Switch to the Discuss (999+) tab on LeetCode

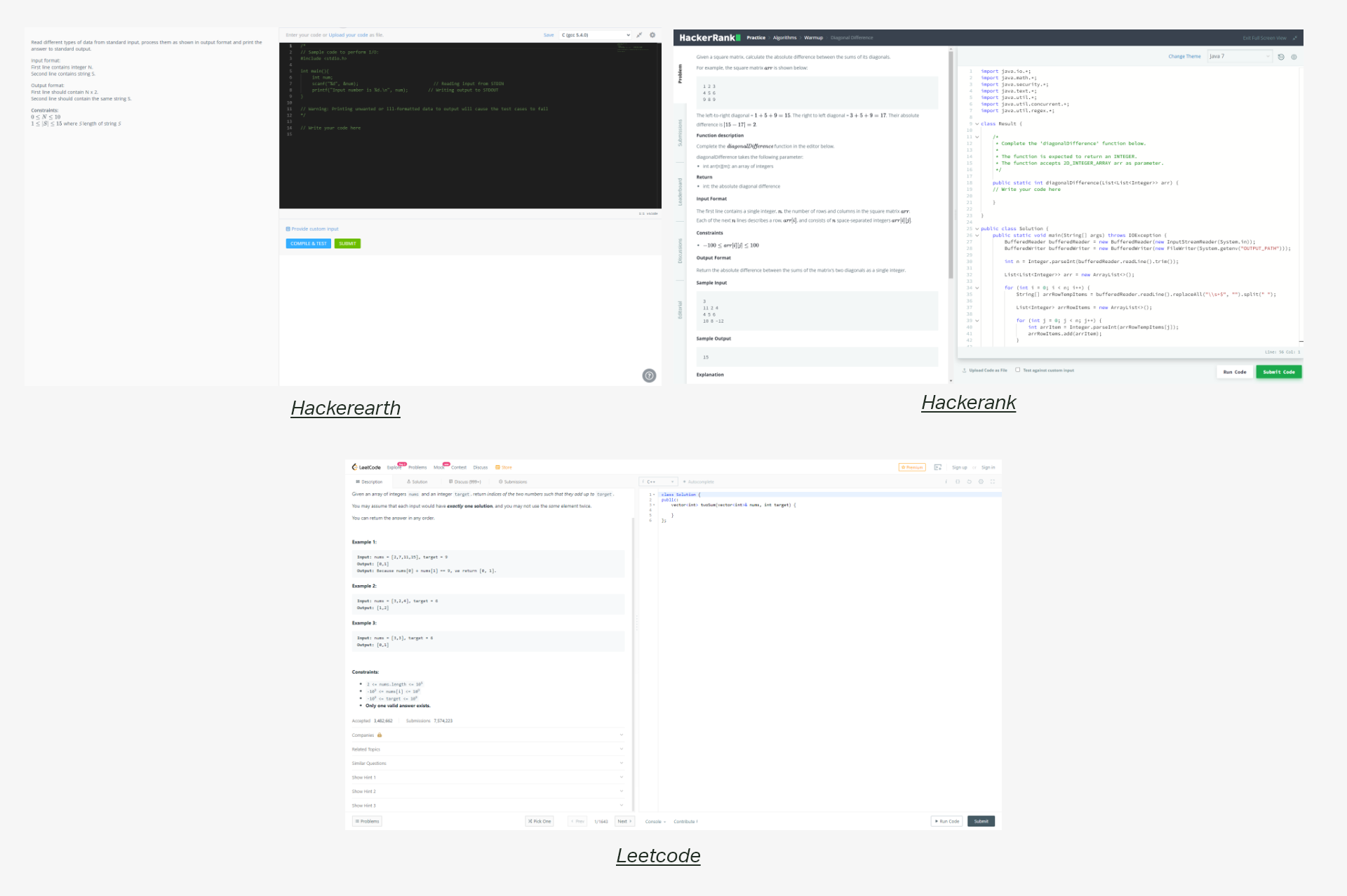point(463,482)
